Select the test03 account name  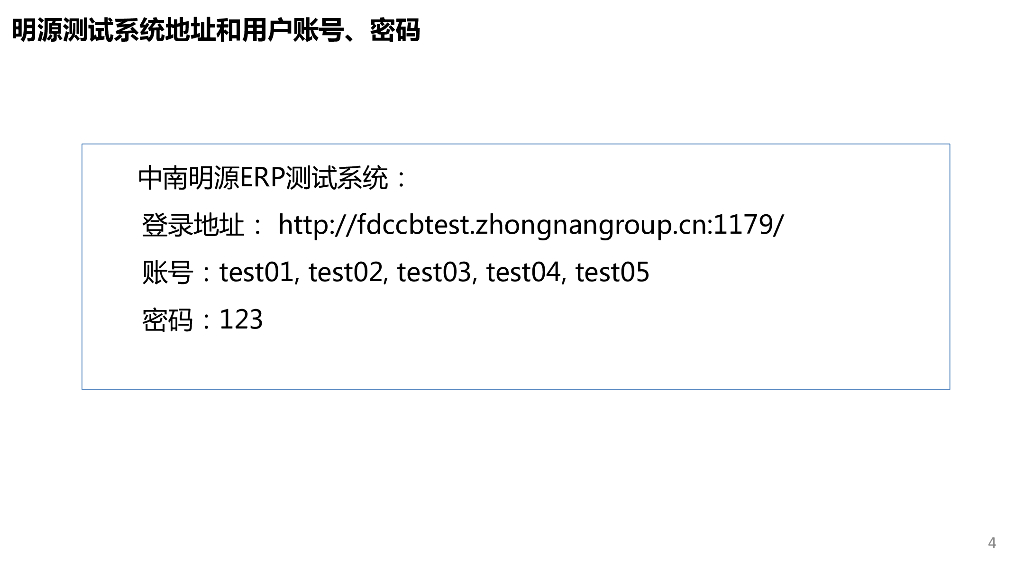pos(435,272)
